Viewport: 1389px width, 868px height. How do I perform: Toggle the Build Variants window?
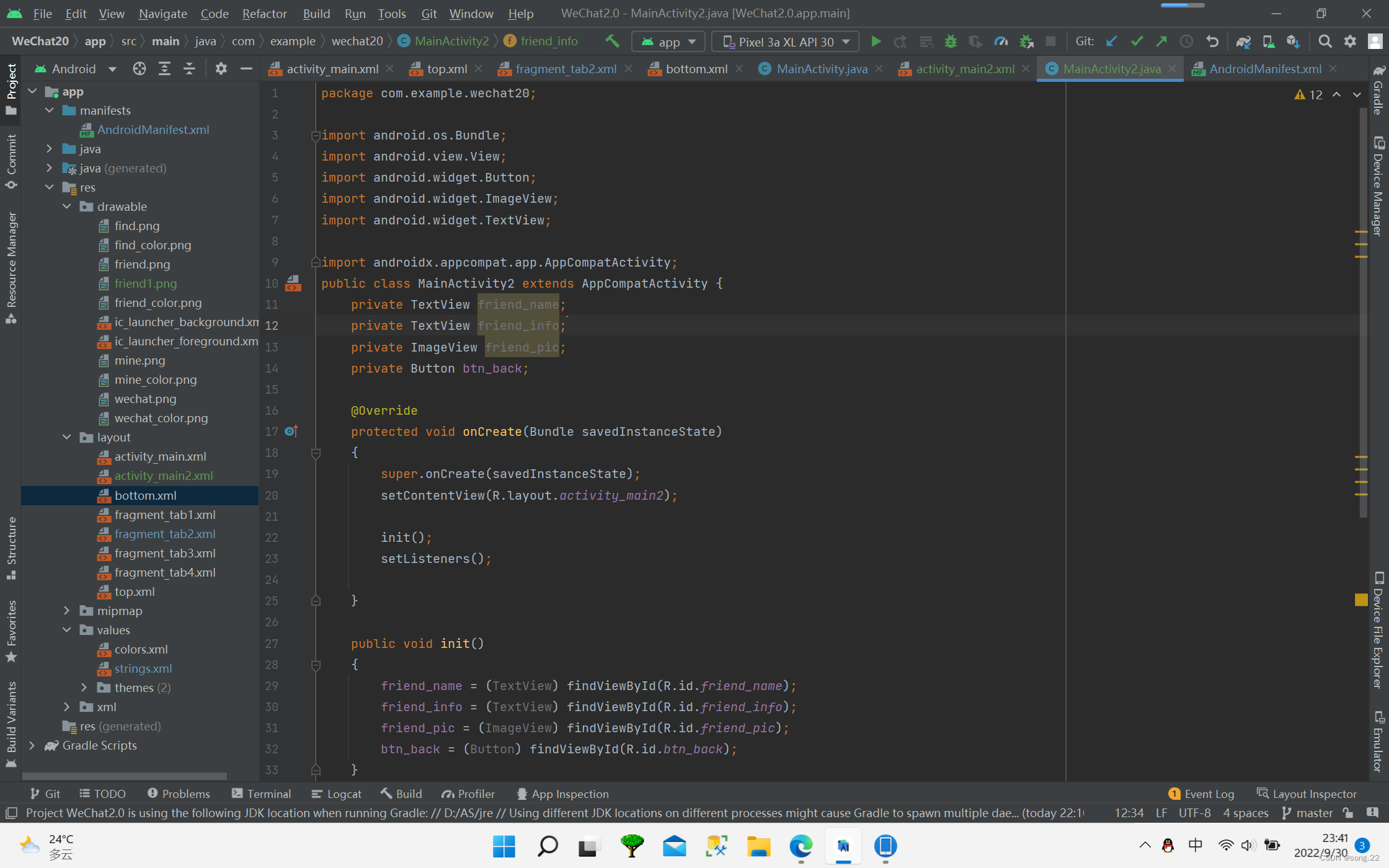pyautogui.click(x=11, y=724)
